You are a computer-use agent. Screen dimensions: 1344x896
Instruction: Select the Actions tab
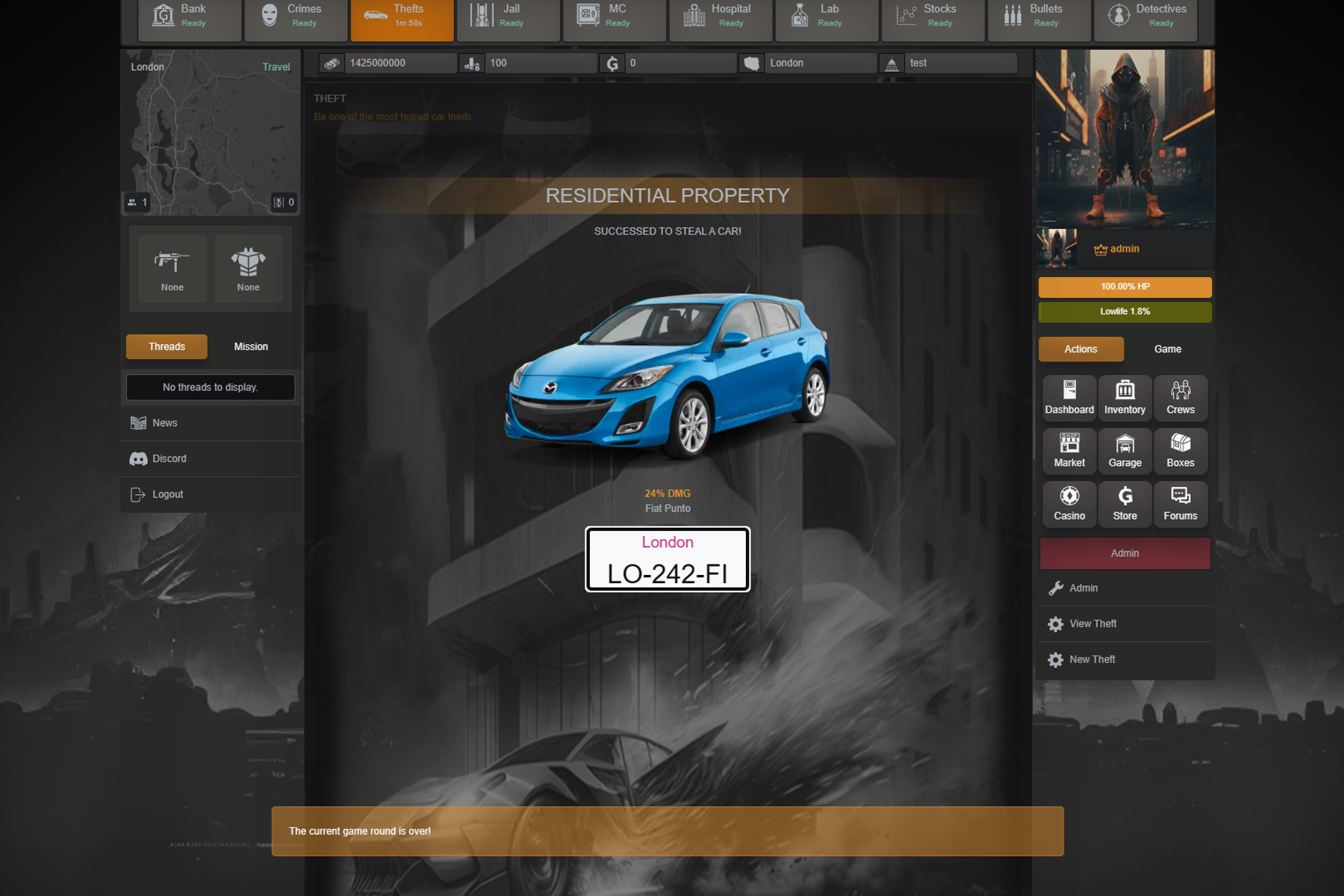click(x=1080, y=349)
